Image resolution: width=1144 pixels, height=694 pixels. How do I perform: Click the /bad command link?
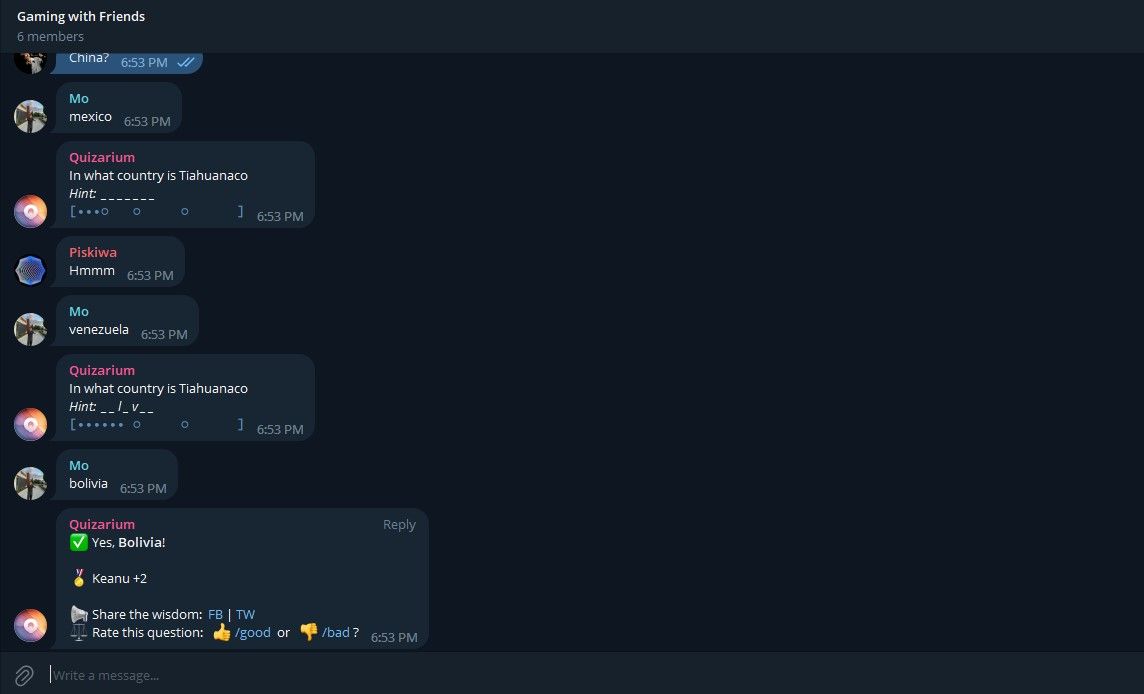(336, 633)
